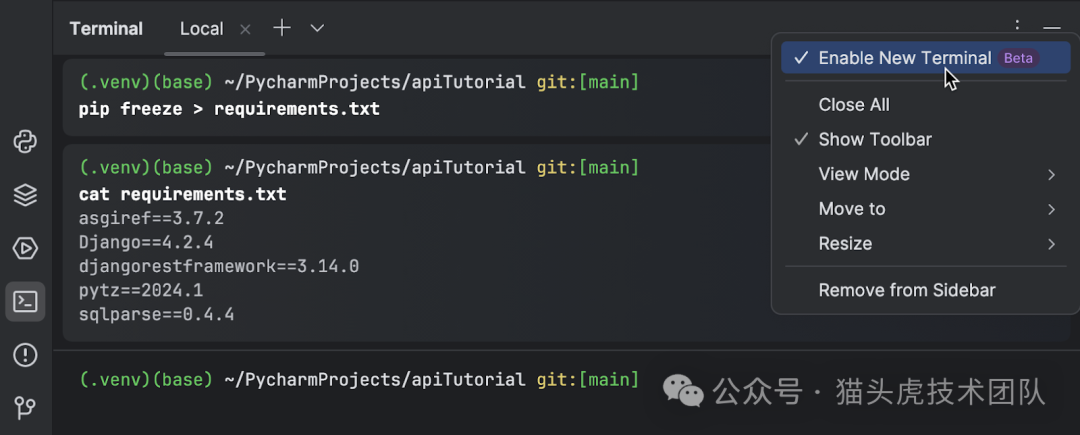
Task: Select the Local terminal tab
Action: pos(201,29)
